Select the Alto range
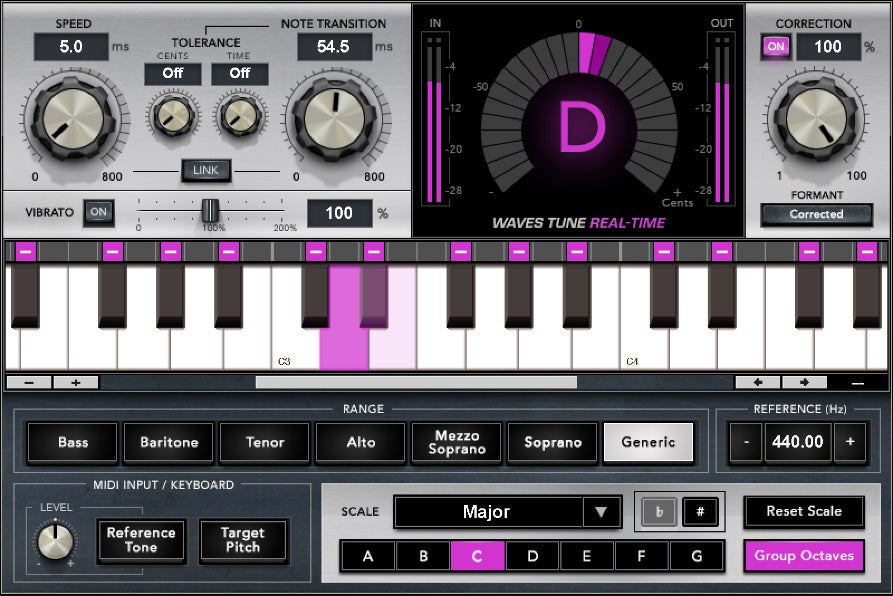Image resolution: width=893 pixels, height=596 pixels. (361, 442)
